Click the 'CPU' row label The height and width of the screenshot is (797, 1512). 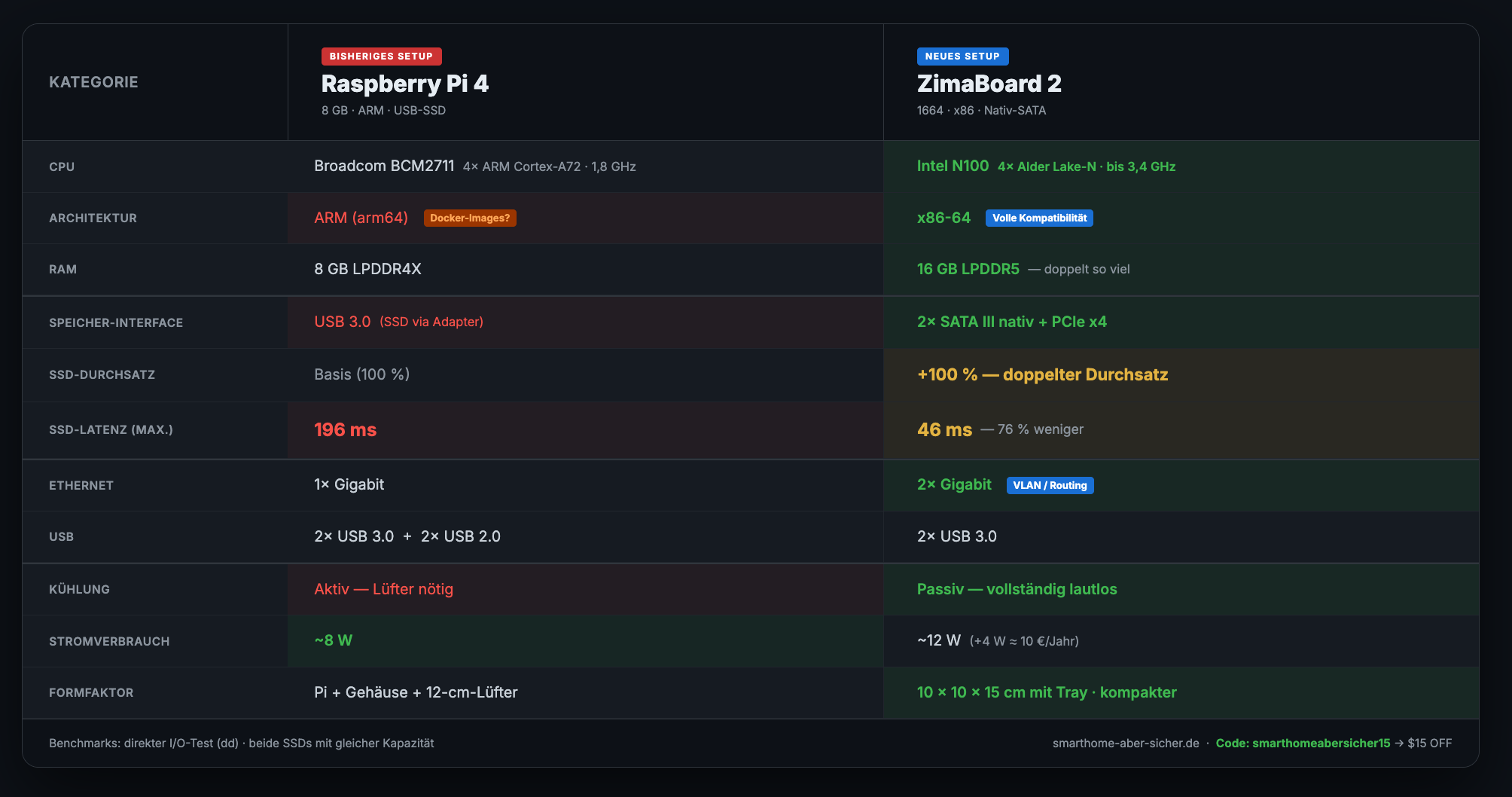pos(62,167)
